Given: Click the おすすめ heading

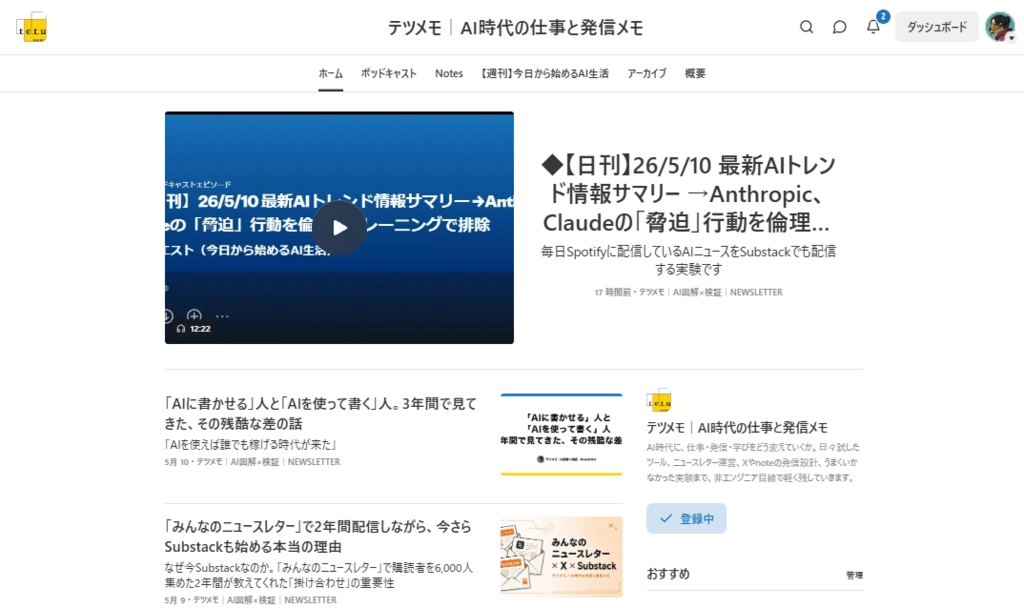Looking at the screenshot, I should [668, 573].
